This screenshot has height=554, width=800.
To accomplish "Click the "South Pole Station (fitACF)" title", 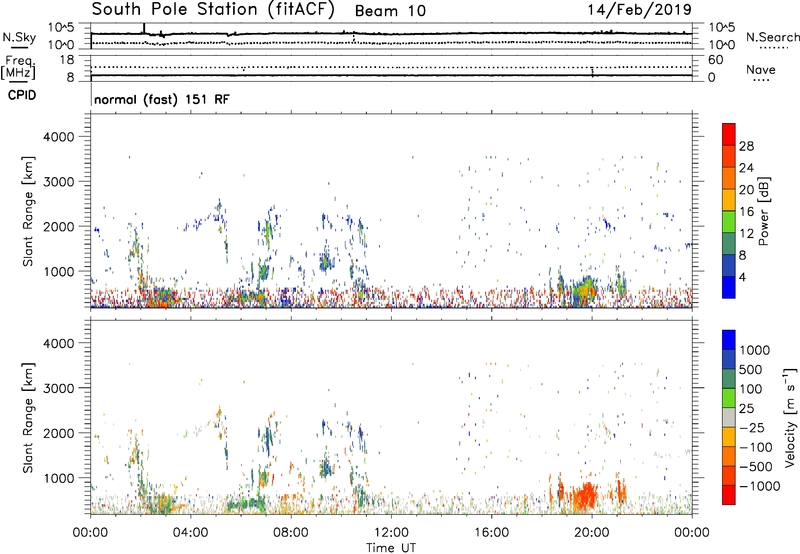I will point(213,10).
